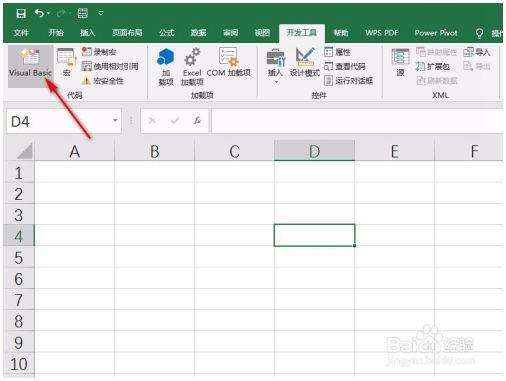This screenshot has width=506, height=381.
Task: Click the formula bar input field
Action: pyautogui.click(x=357, y=121)
